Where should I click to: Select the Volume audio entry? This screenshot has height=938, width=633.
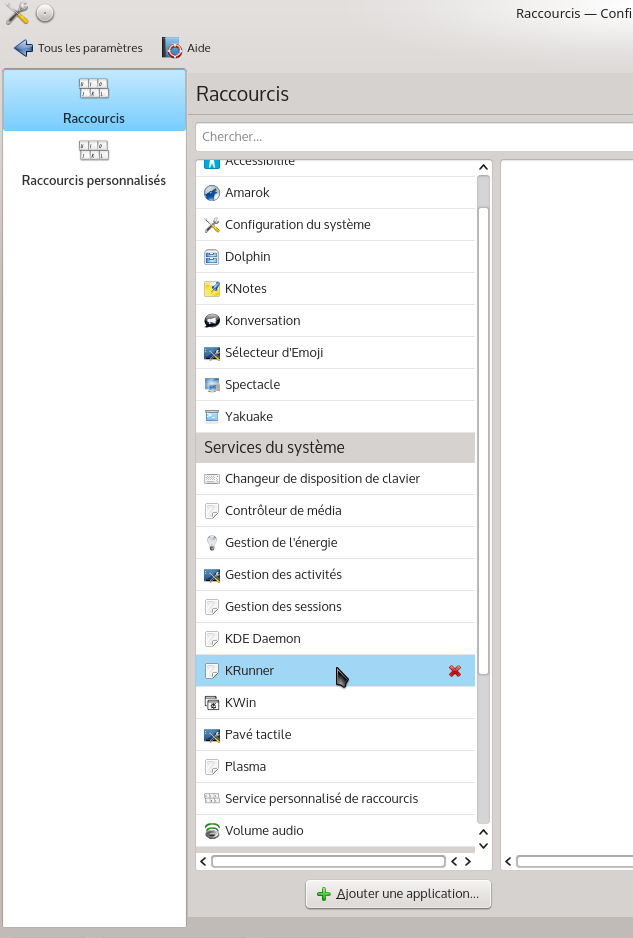pos(336,831)
